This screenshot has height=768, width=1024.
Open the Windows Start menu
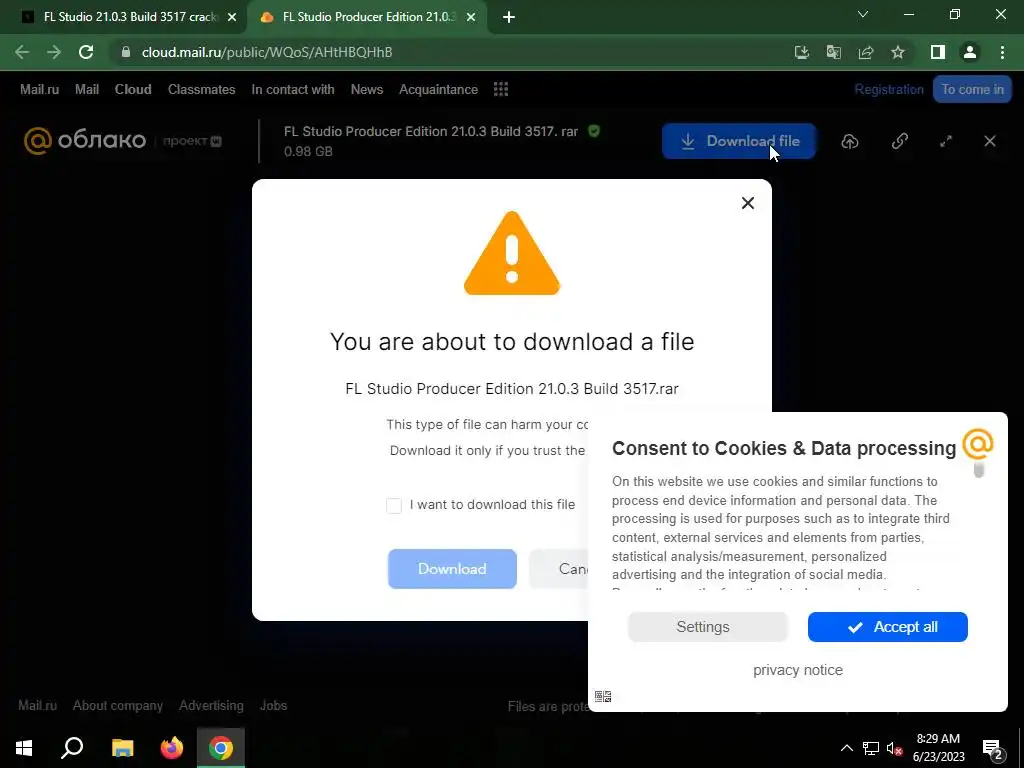24,748
